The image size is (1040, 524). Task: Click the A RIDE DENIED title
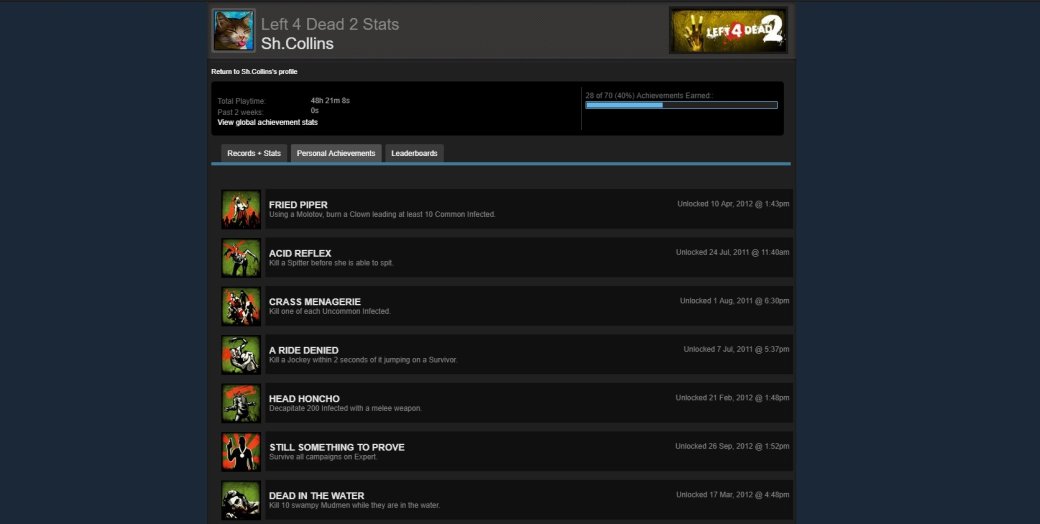[303, 350]
